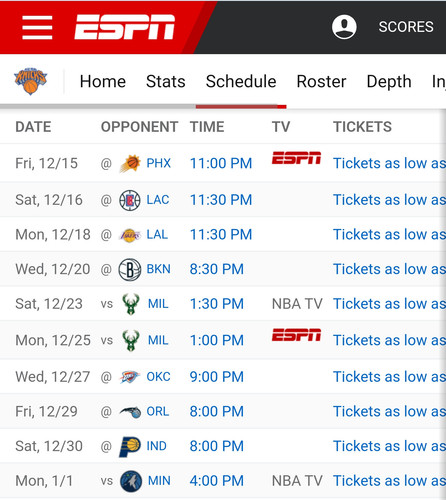
Task: Go to the Home tab
Action: [x=103, y=82]
